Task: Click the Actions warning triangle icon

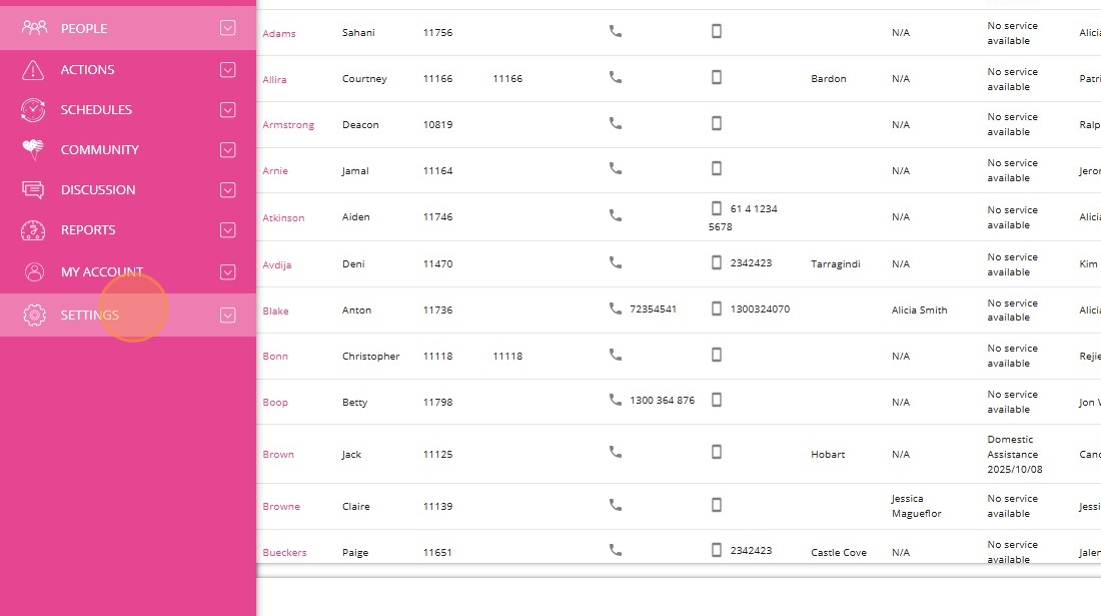Action: point(34,70)
